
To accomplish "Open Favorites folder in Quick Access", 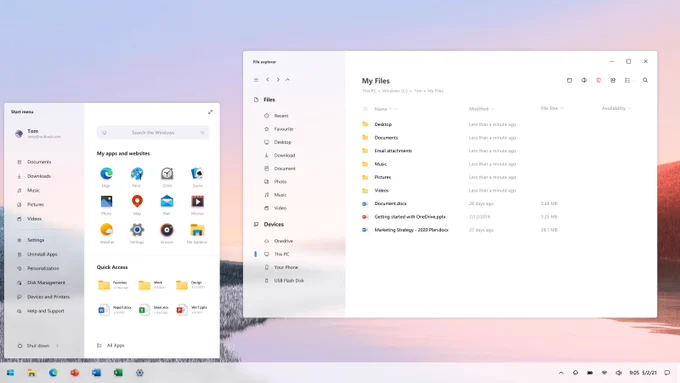I will point(113,285).
